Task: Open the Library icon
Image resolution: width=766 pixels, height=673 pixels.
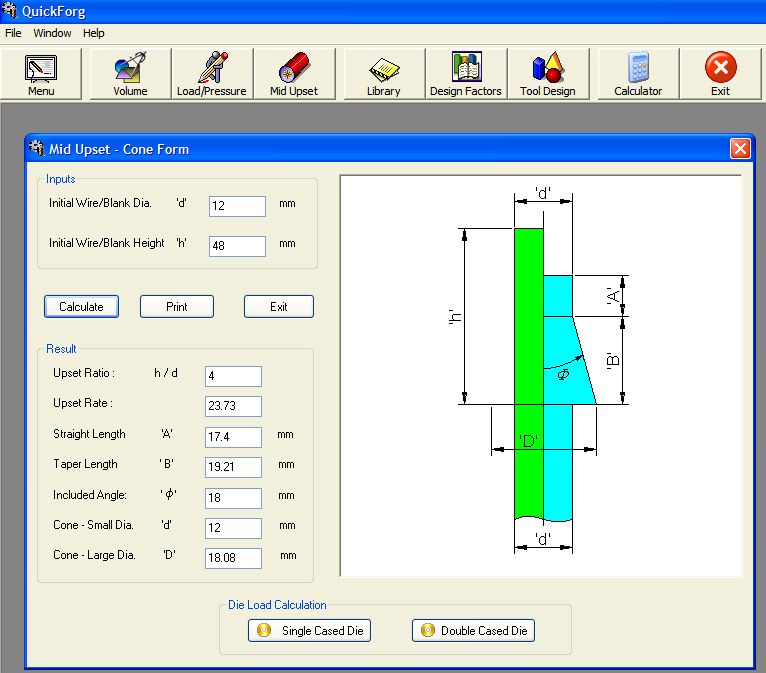Action: coord(383,74)
